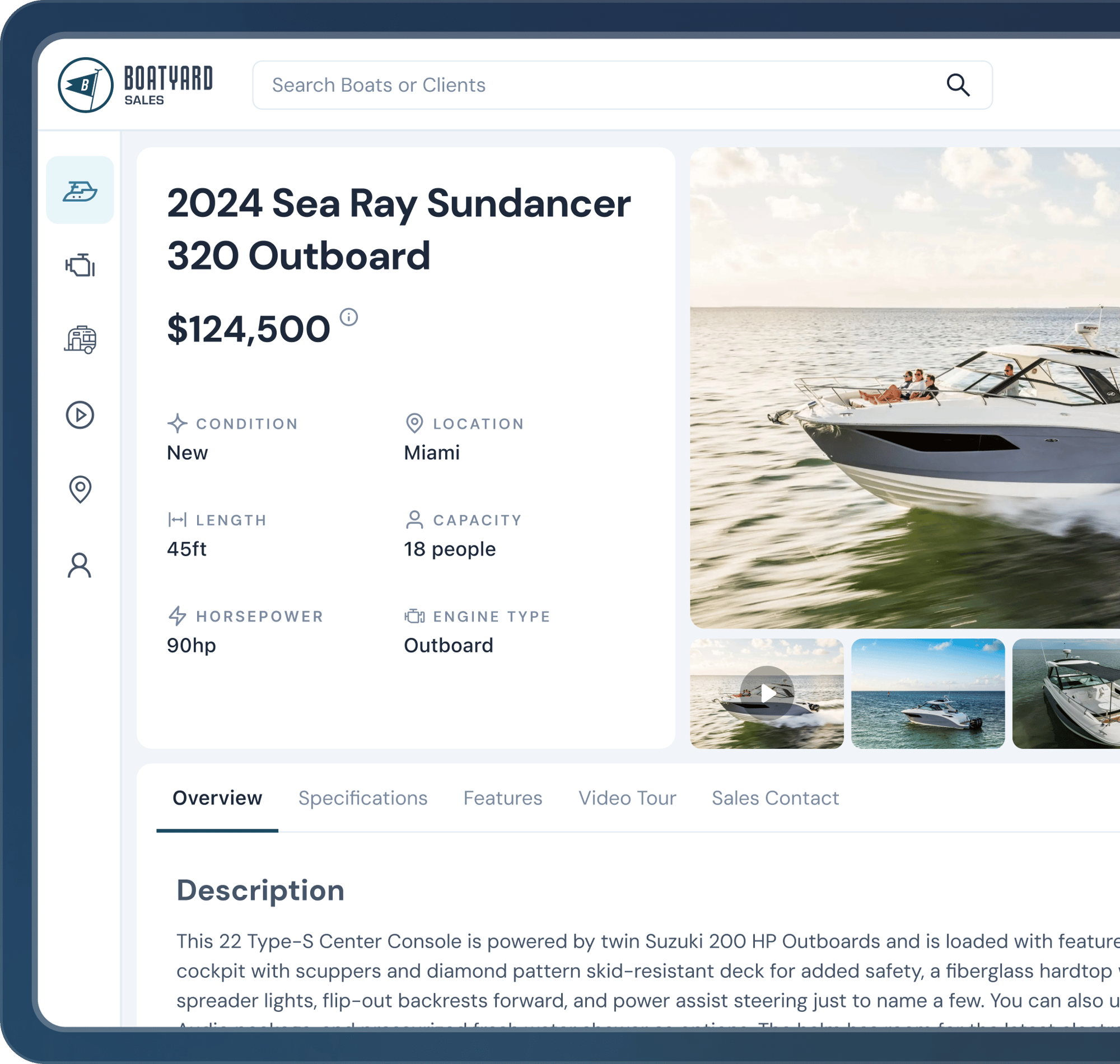The width and height of the screenshot is (1120, 1064).
Task: Open the Videos play-circle sidebar icon
Action: [80, 414]
